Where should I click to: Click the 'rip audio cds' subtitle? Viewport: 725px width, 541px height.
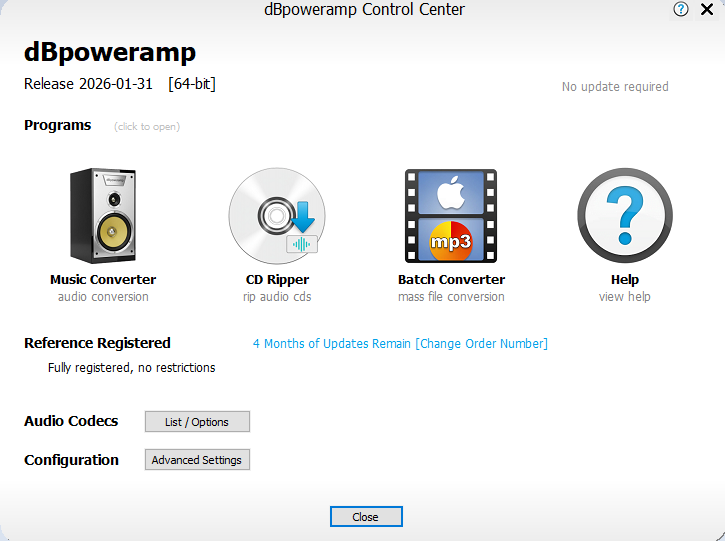(277, 297)
